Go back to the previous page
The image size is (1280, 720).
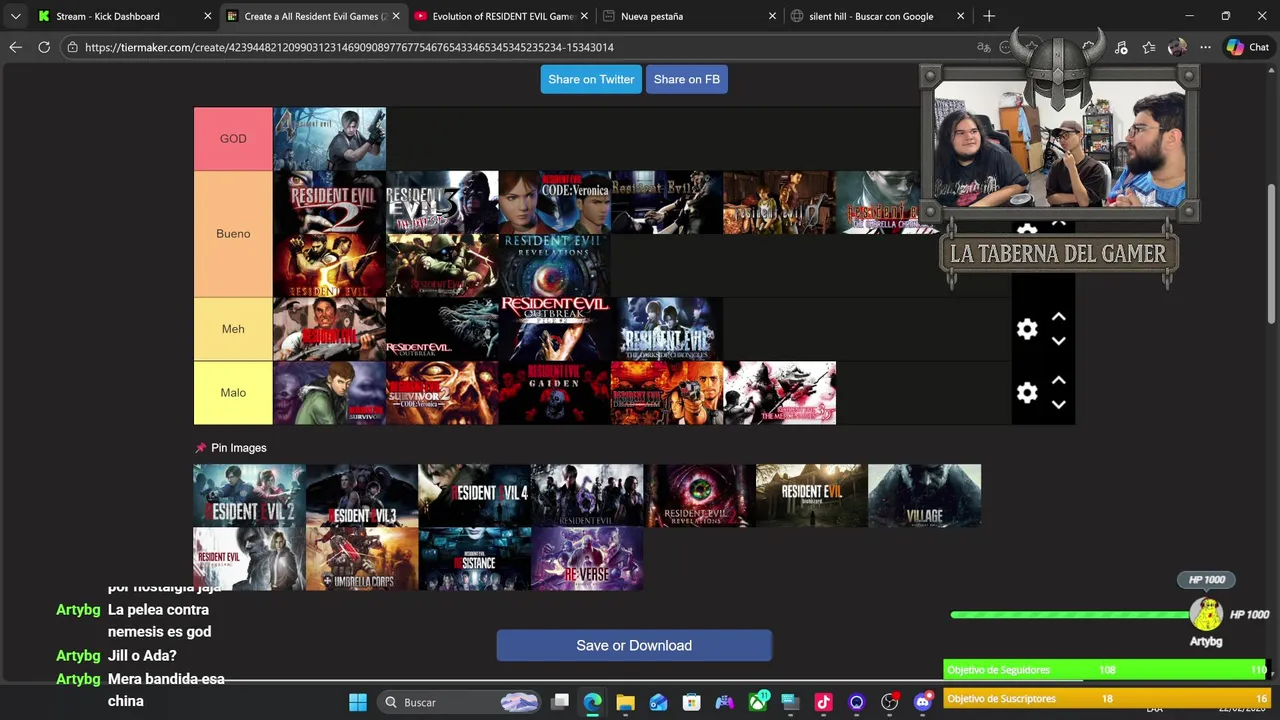tap(15, 47)
